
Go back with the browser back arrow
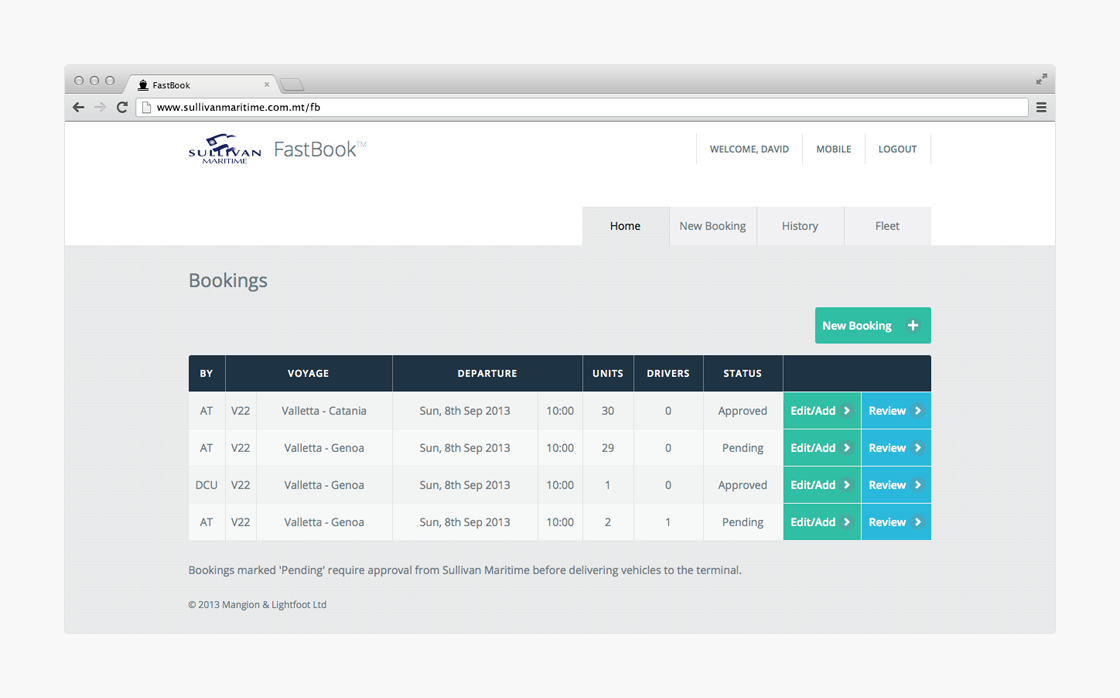[x=79, y=107]
